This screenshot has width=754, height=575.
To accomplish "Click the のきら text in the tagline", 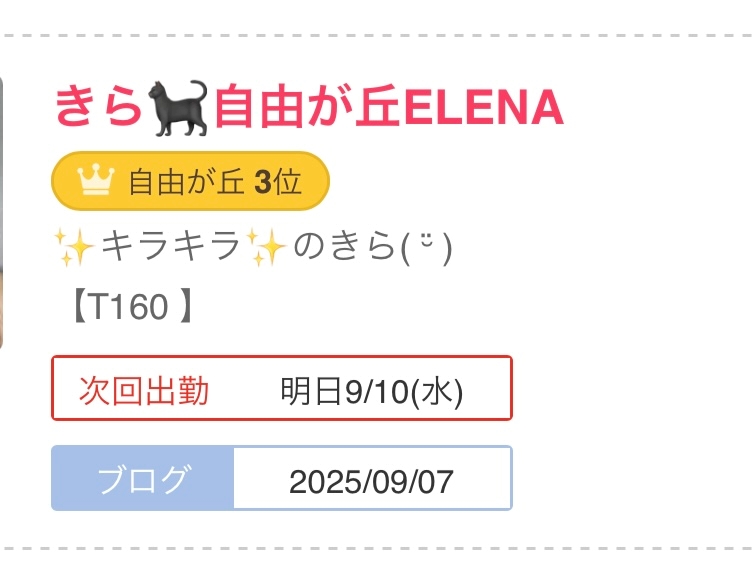I will (x=342, y=246).
